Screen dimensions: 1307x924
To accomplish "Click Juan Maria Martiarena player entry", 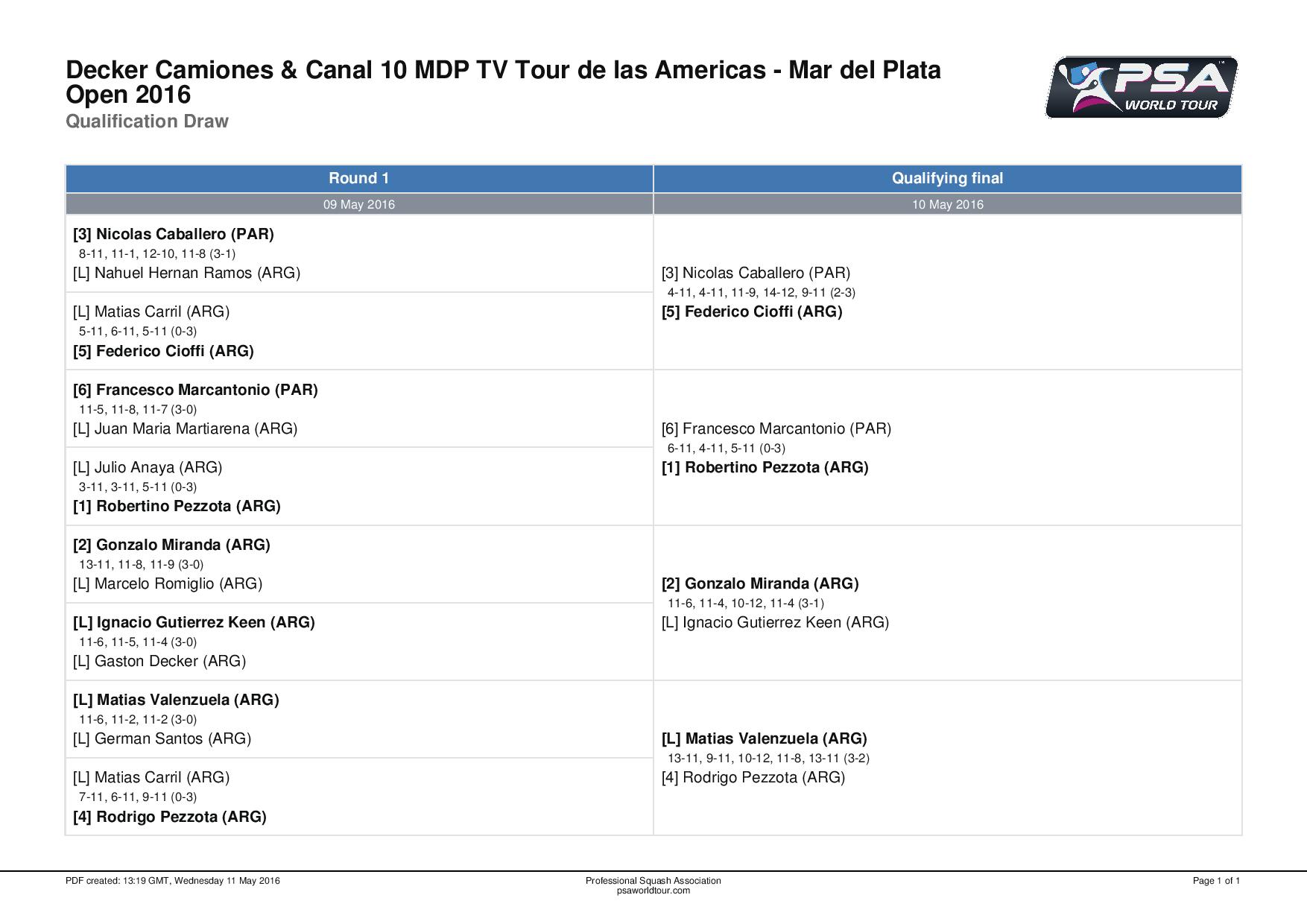I will pyautogui.click(x=185, y=428).
